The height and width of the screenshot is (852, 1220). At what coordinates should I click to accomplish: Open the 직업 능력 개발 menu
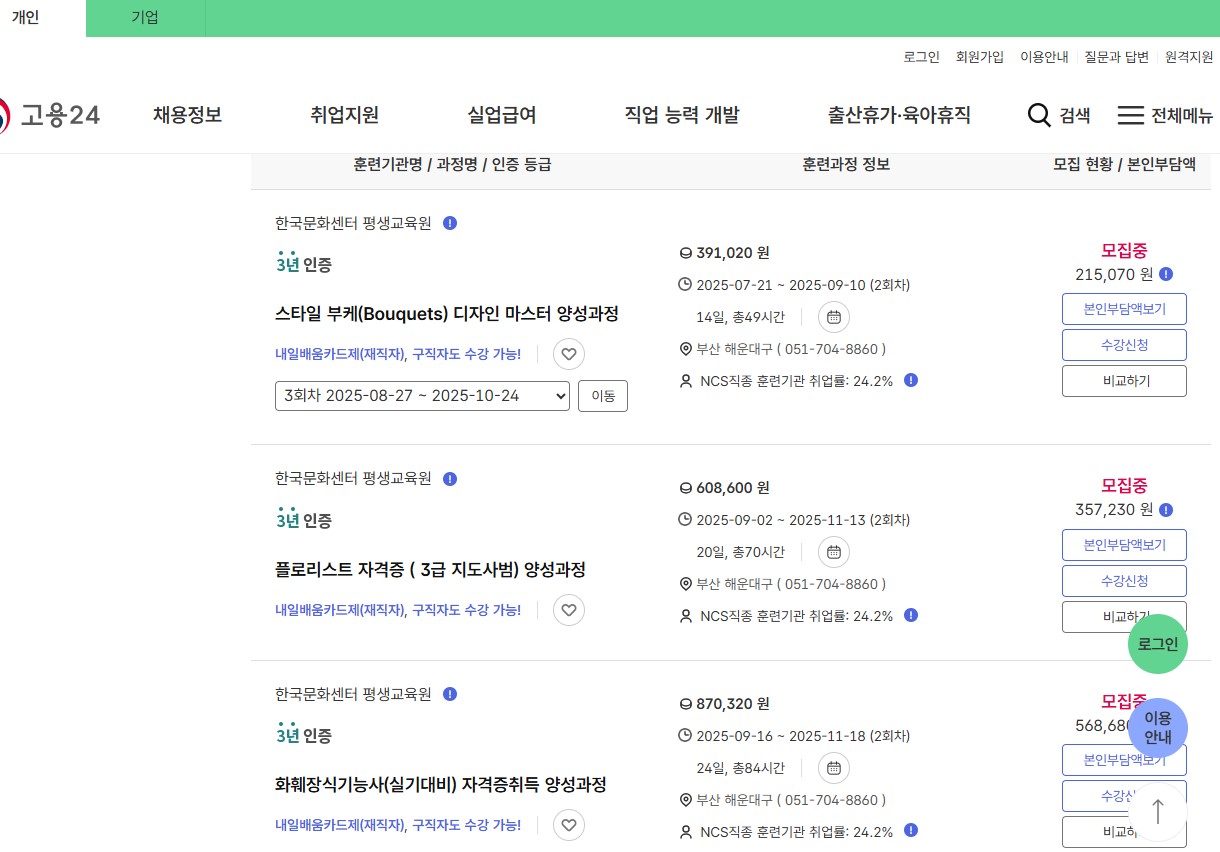click(x=681, y=115)
